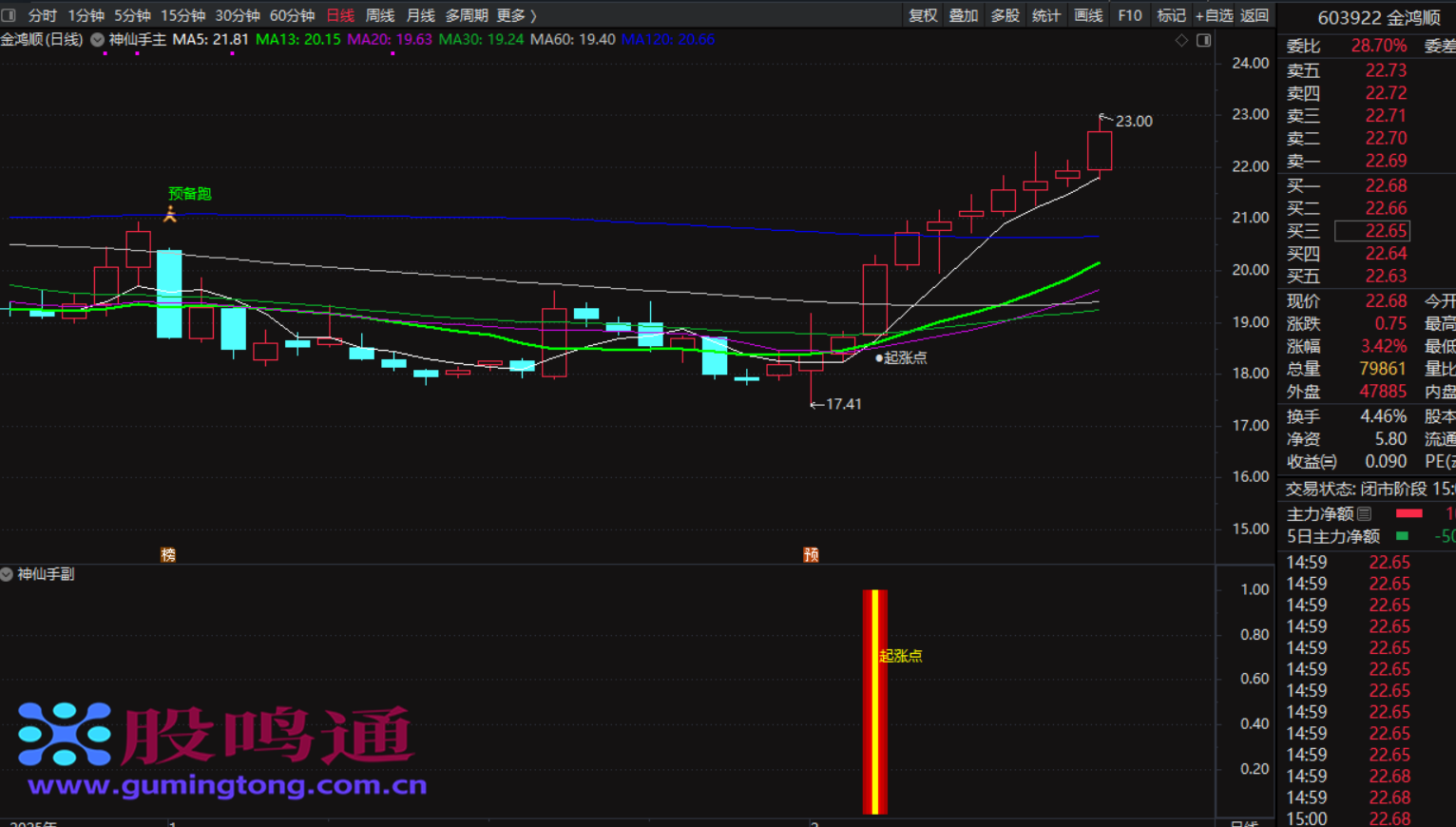The image size is (1456, 827).
Task: Click the diamond marker icon above chart
Action: pyautogui.click(x=1181, y=40)
